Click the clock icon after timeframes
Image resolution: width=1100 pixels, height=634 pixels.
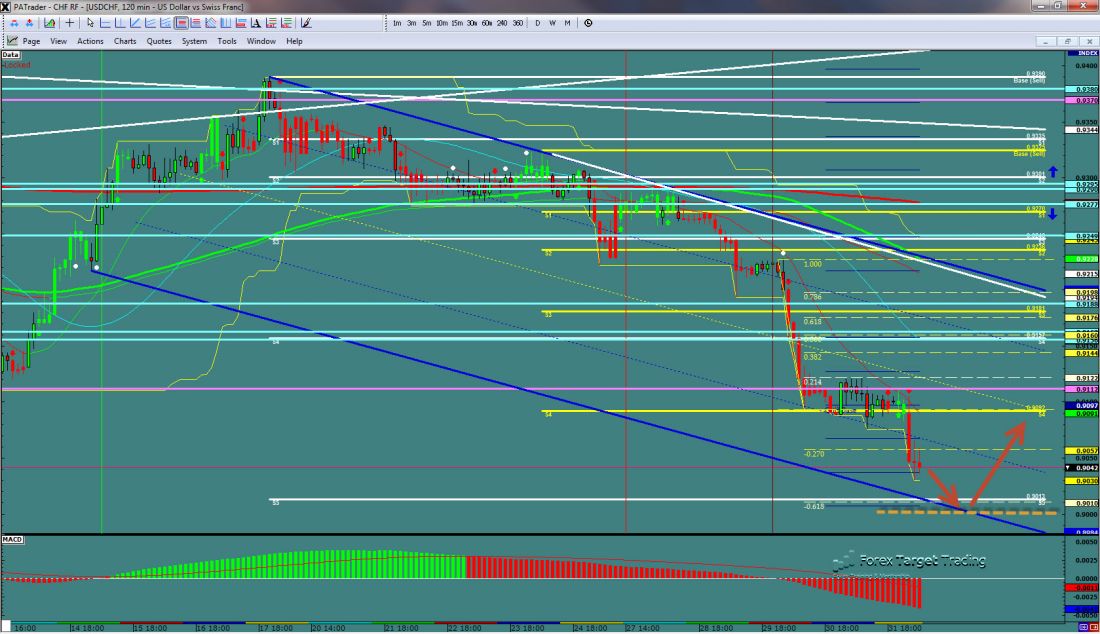[x=586, y=22]
